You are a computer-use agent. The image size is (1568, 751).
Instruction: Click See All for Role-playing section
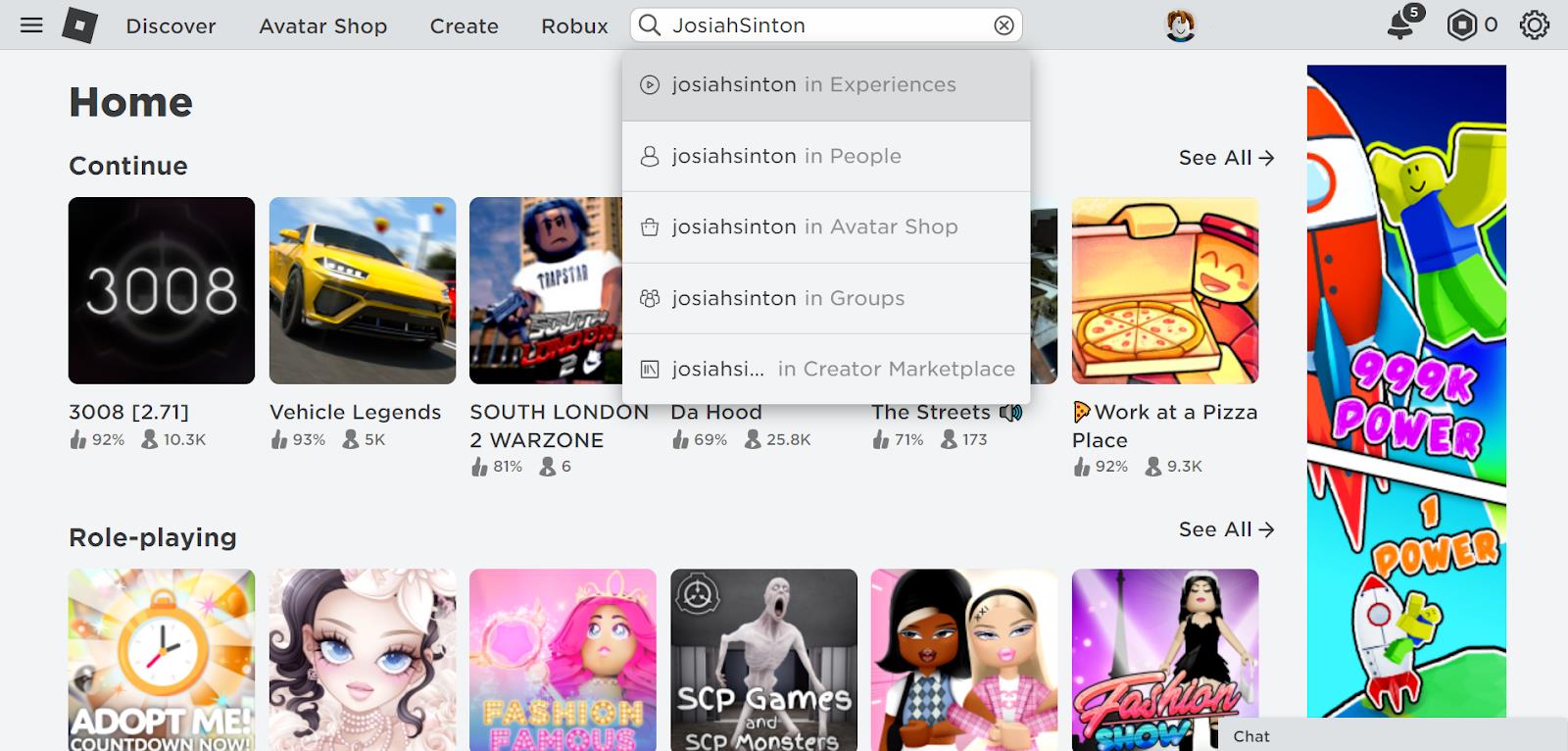[1226, 529]
